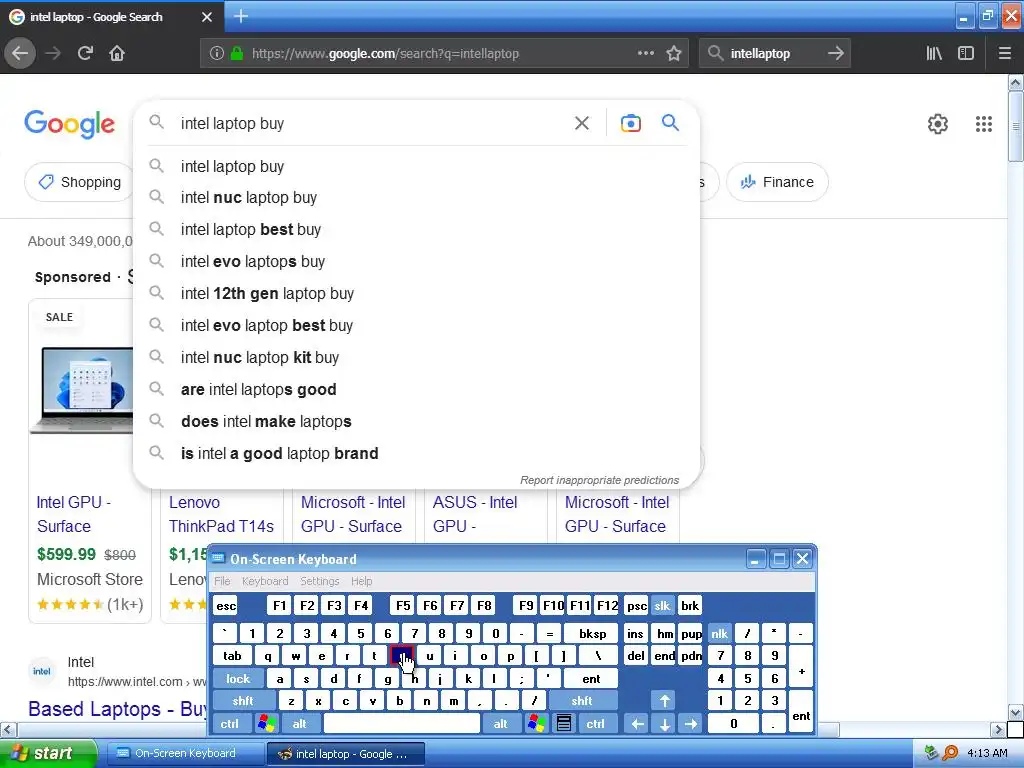Viewport: 1024px width, 768px height.
Task: Click the Google logo
Action: coord(70,124)
